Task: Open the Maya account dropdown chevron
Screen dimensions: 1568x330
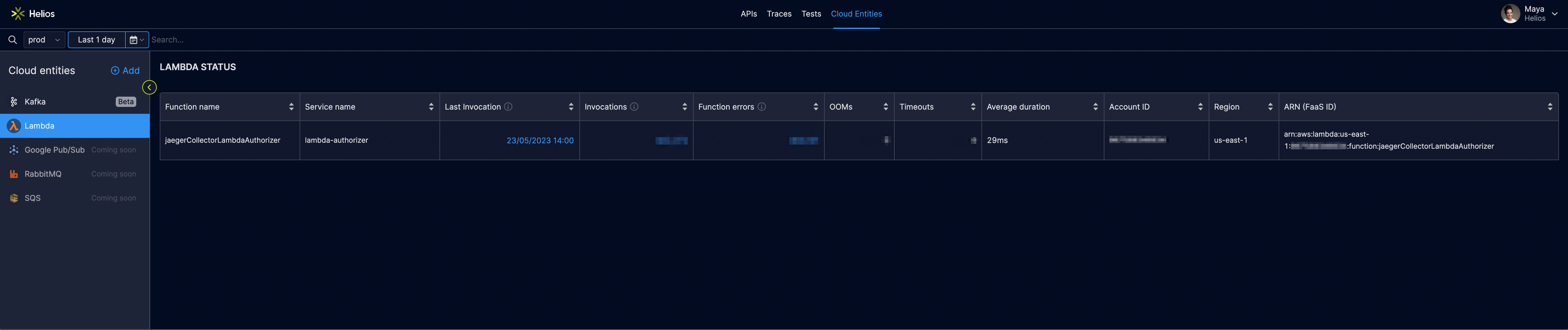Action: pyautogui.click(x=1554, y=13)
